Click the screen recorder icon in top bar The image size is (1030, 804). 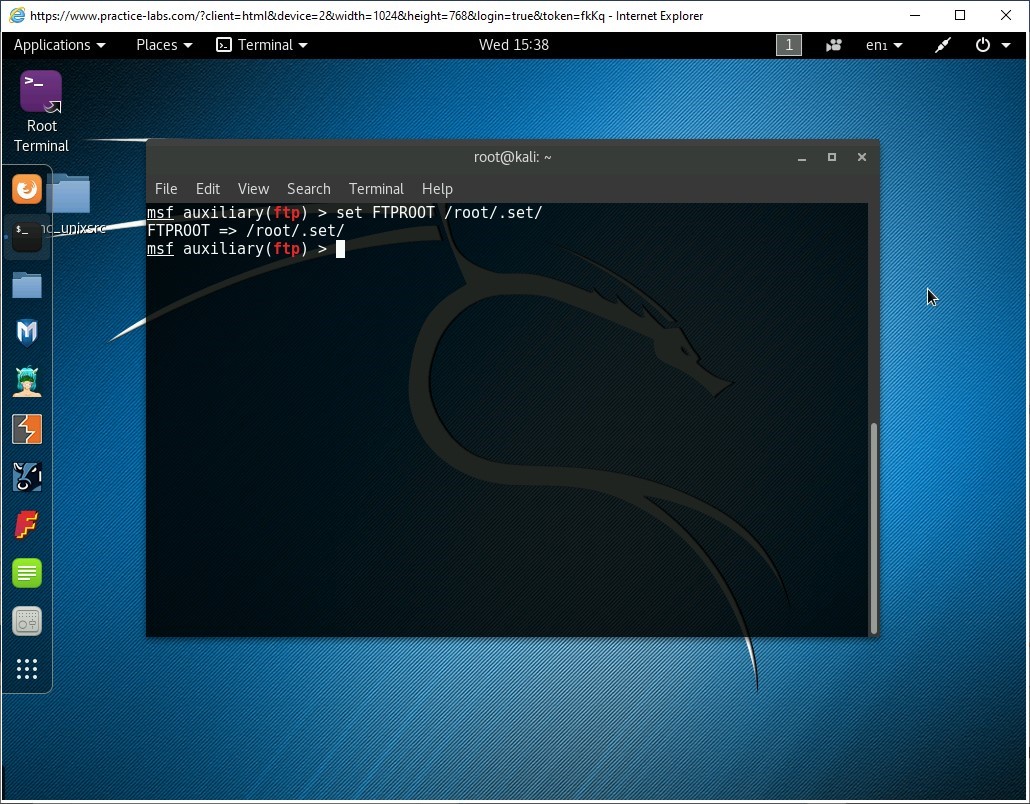[x=834, y=45]
